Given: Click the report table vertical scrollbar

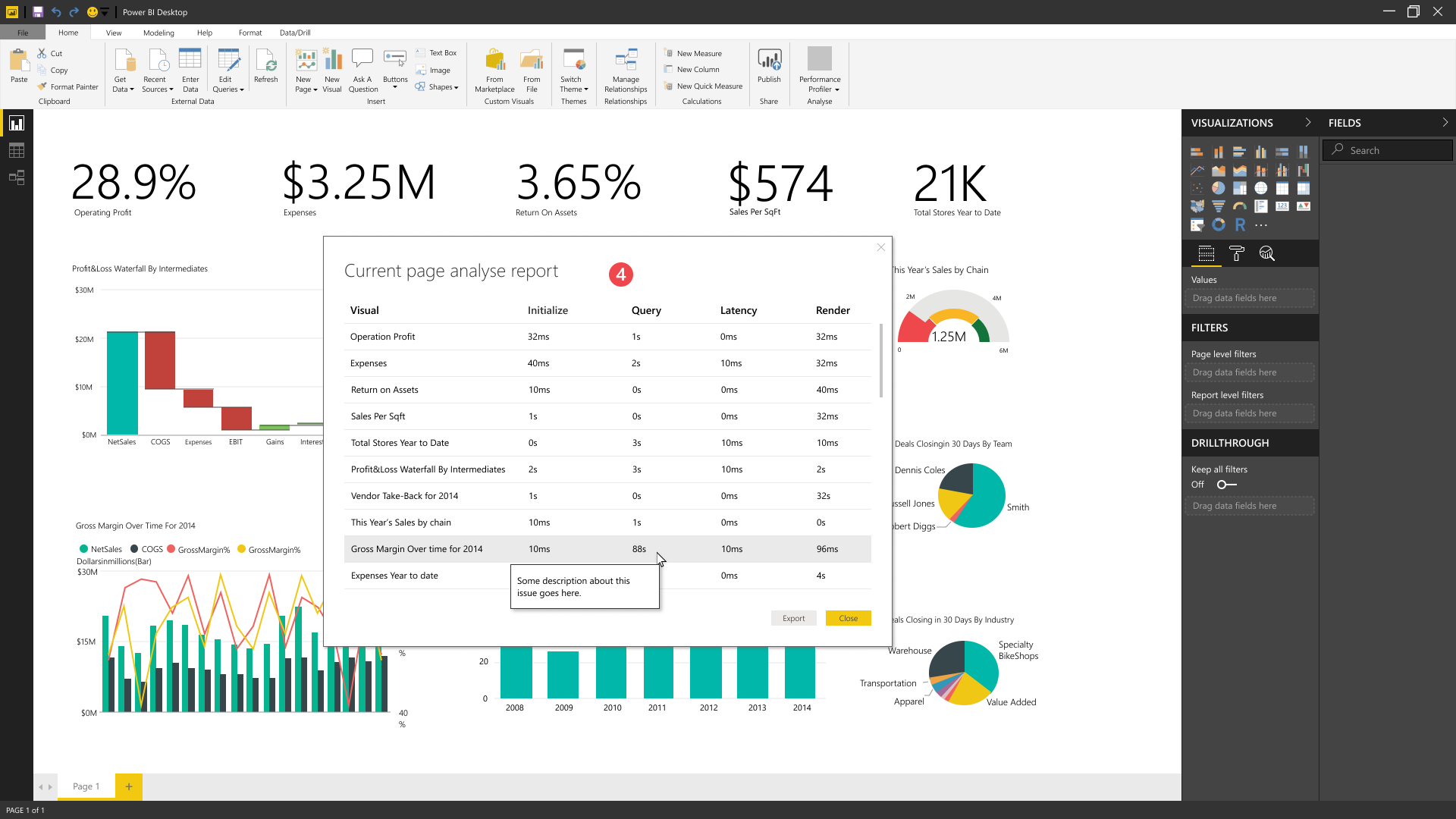Looking at the screenshot, I should 880,361.
